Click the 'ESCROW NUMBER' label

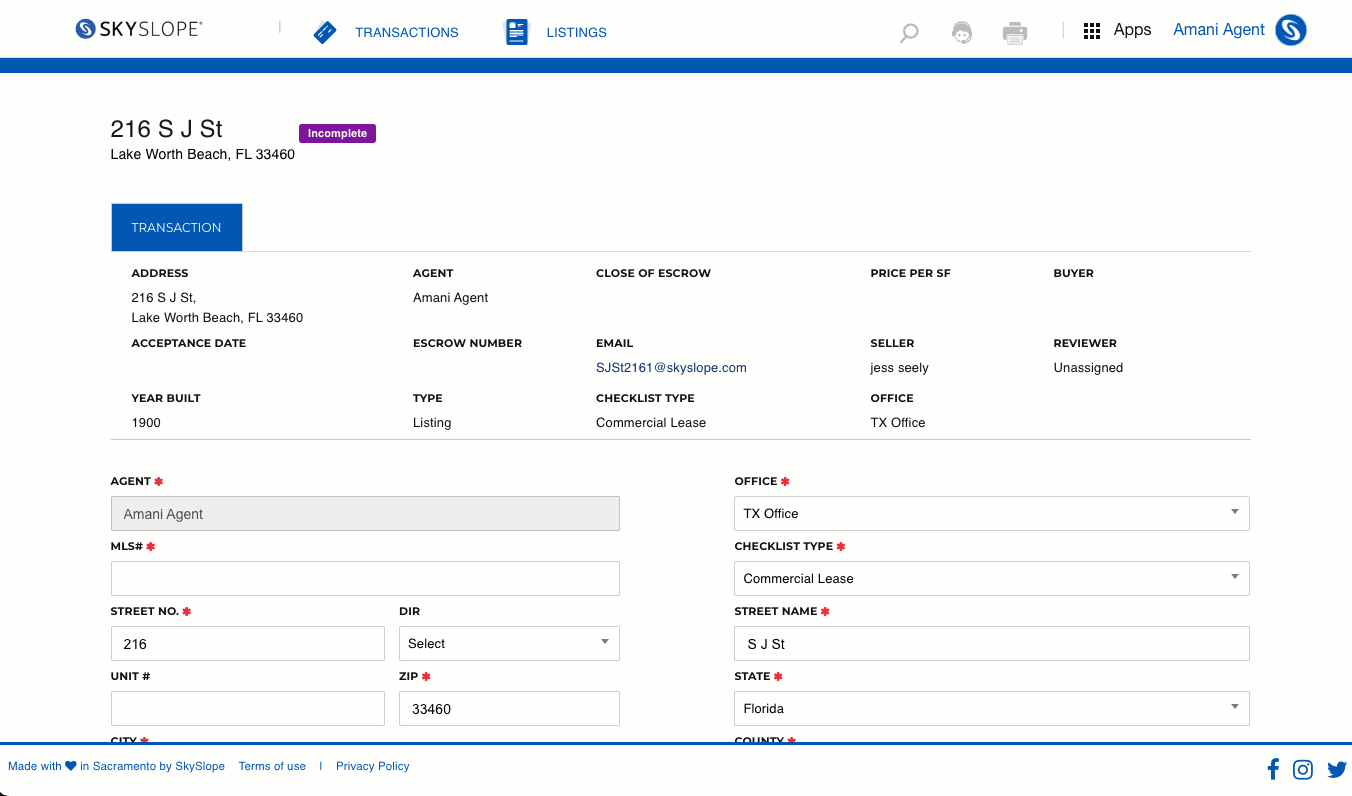point(467,343)
